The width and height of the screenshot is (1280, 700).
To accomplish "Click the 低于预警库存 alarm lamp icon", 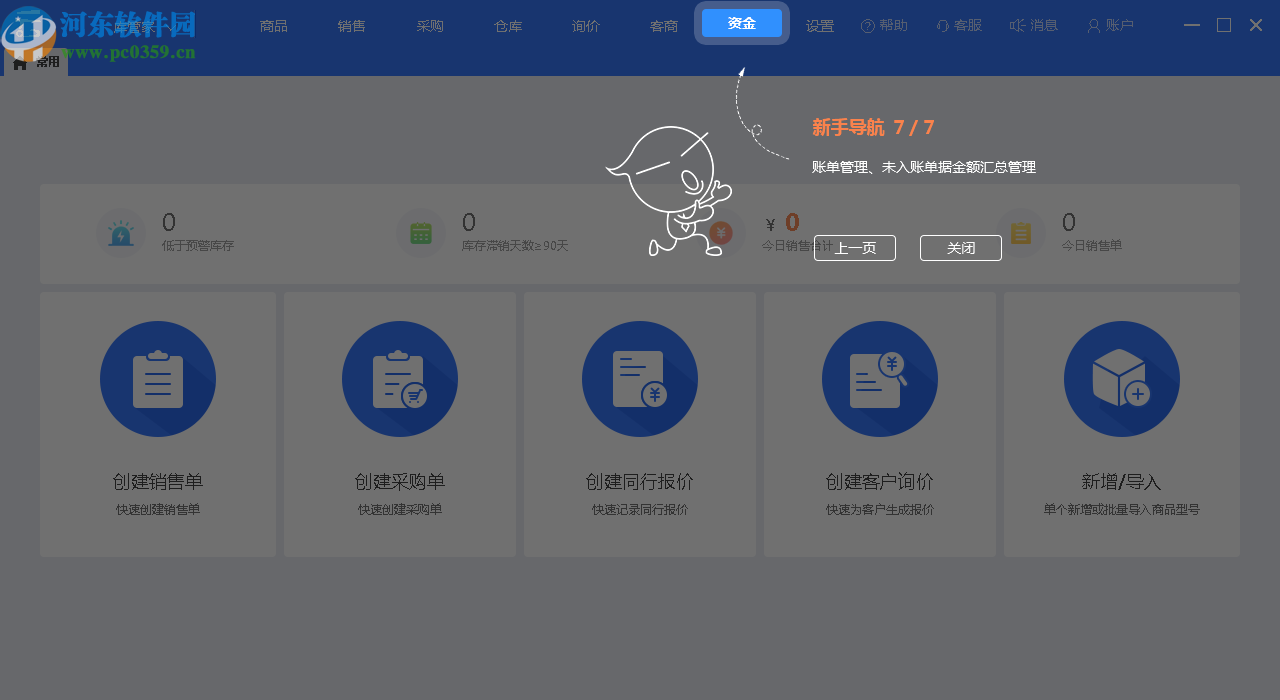I will click(x=120, y=232).
